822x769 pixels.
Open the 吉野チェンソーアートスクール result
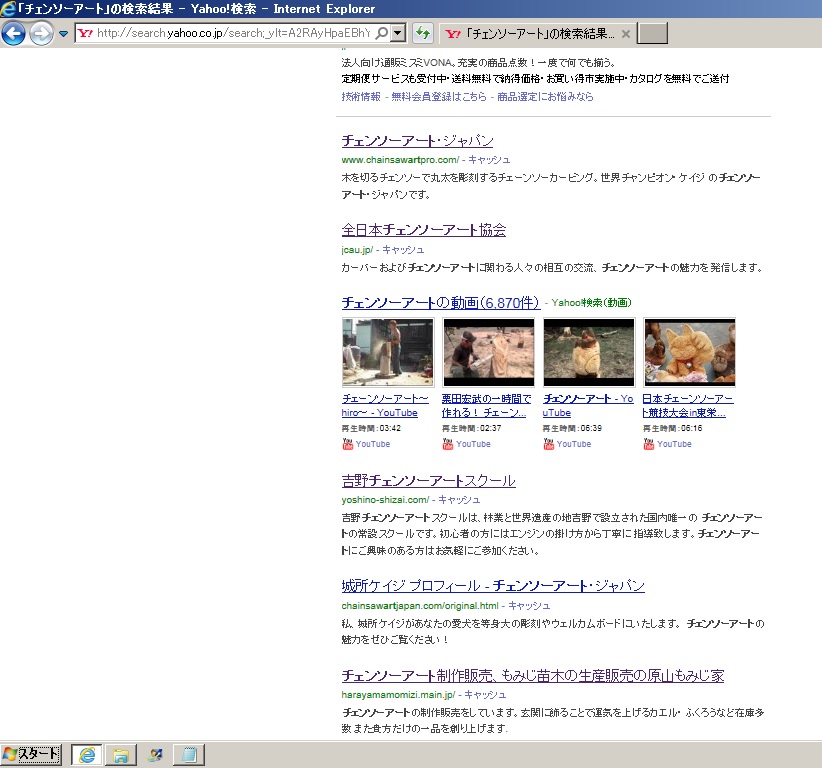428,481
